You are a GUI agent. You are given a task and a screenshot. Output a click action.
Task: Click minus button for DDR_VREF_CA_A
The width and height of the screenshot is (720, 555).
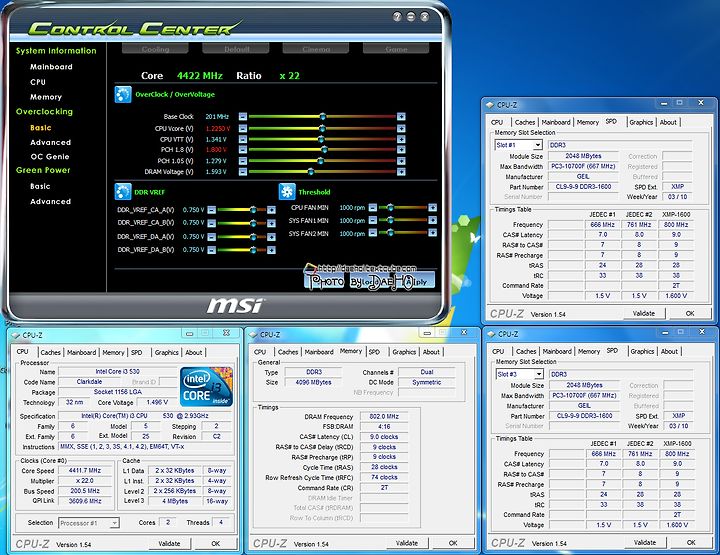tap(211, 210)
